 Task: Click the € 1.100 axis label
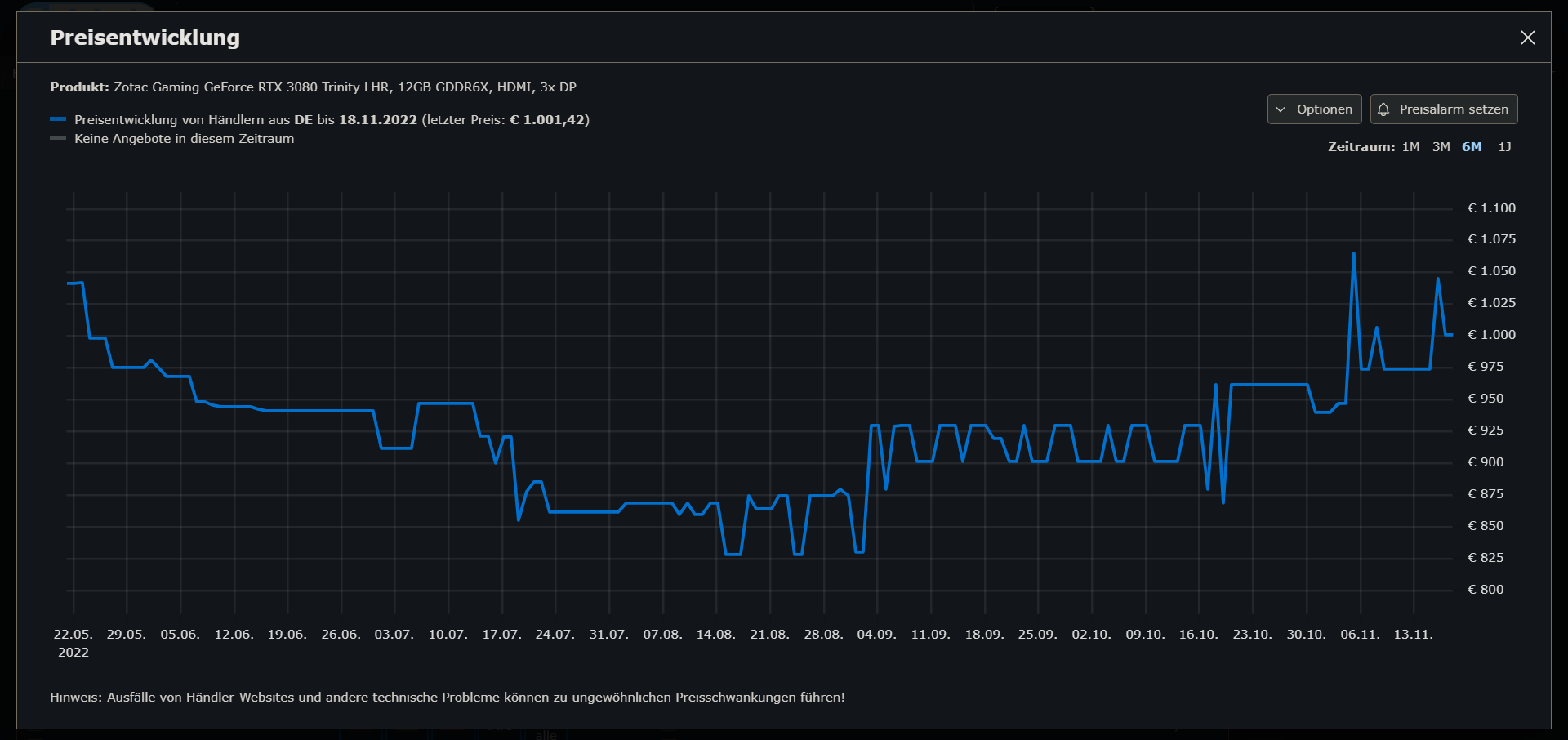tap(1491, 207)
